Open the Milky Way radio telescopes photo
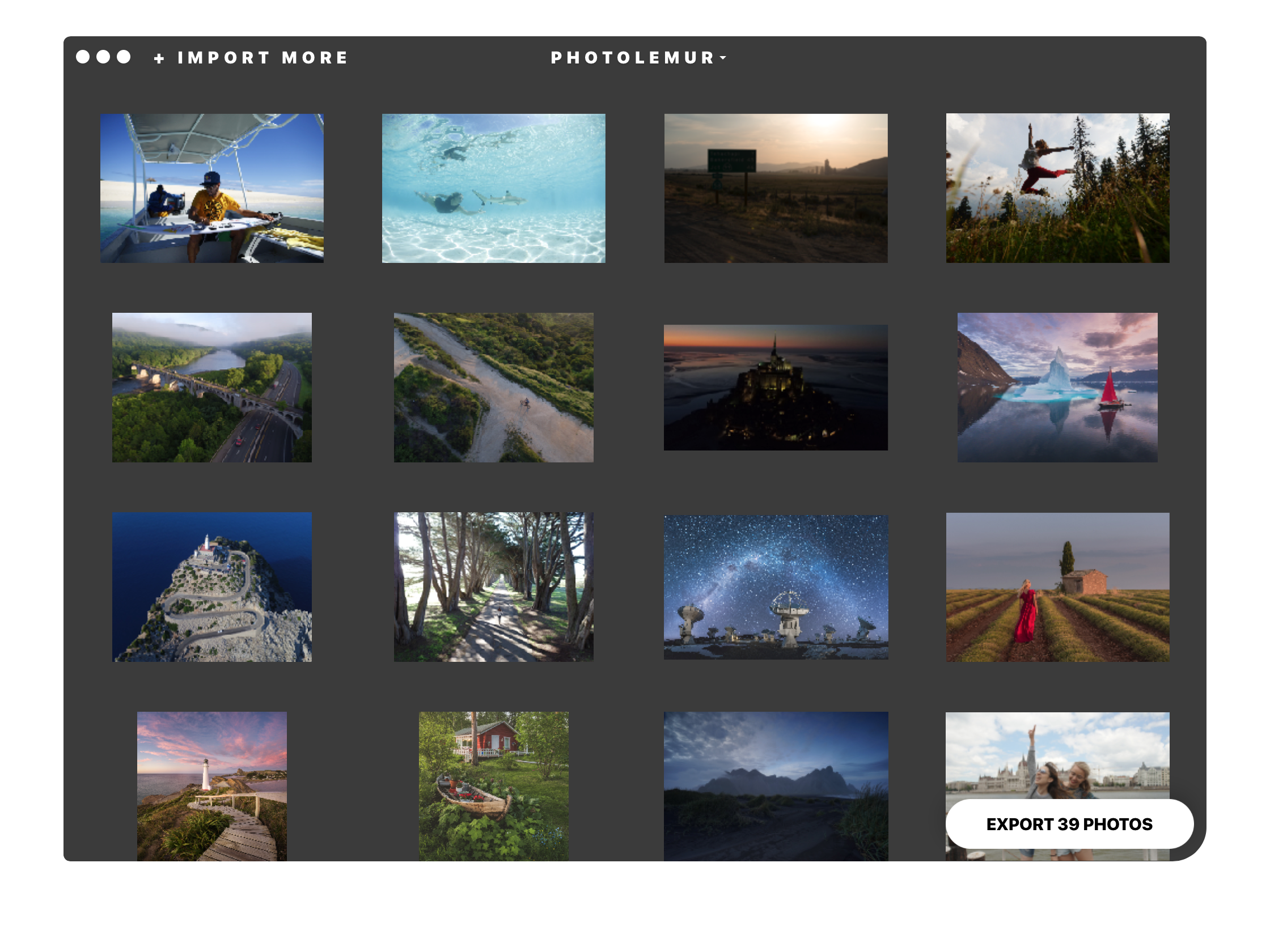Screen dimensions: 1270x952 [x=775, y=587]
